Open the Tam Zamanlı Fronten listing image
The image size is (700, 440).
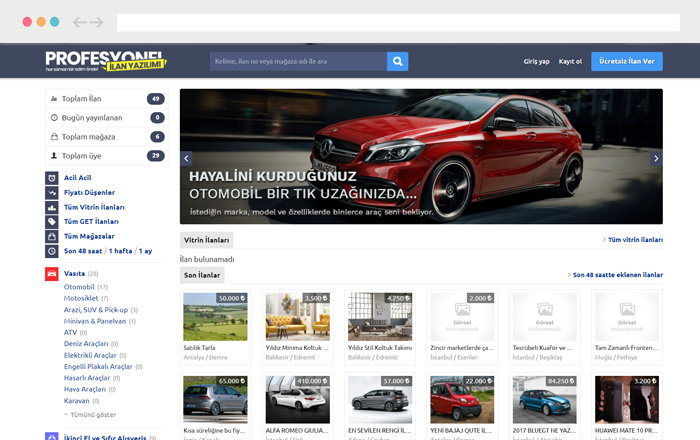click(x=627, y=317)
